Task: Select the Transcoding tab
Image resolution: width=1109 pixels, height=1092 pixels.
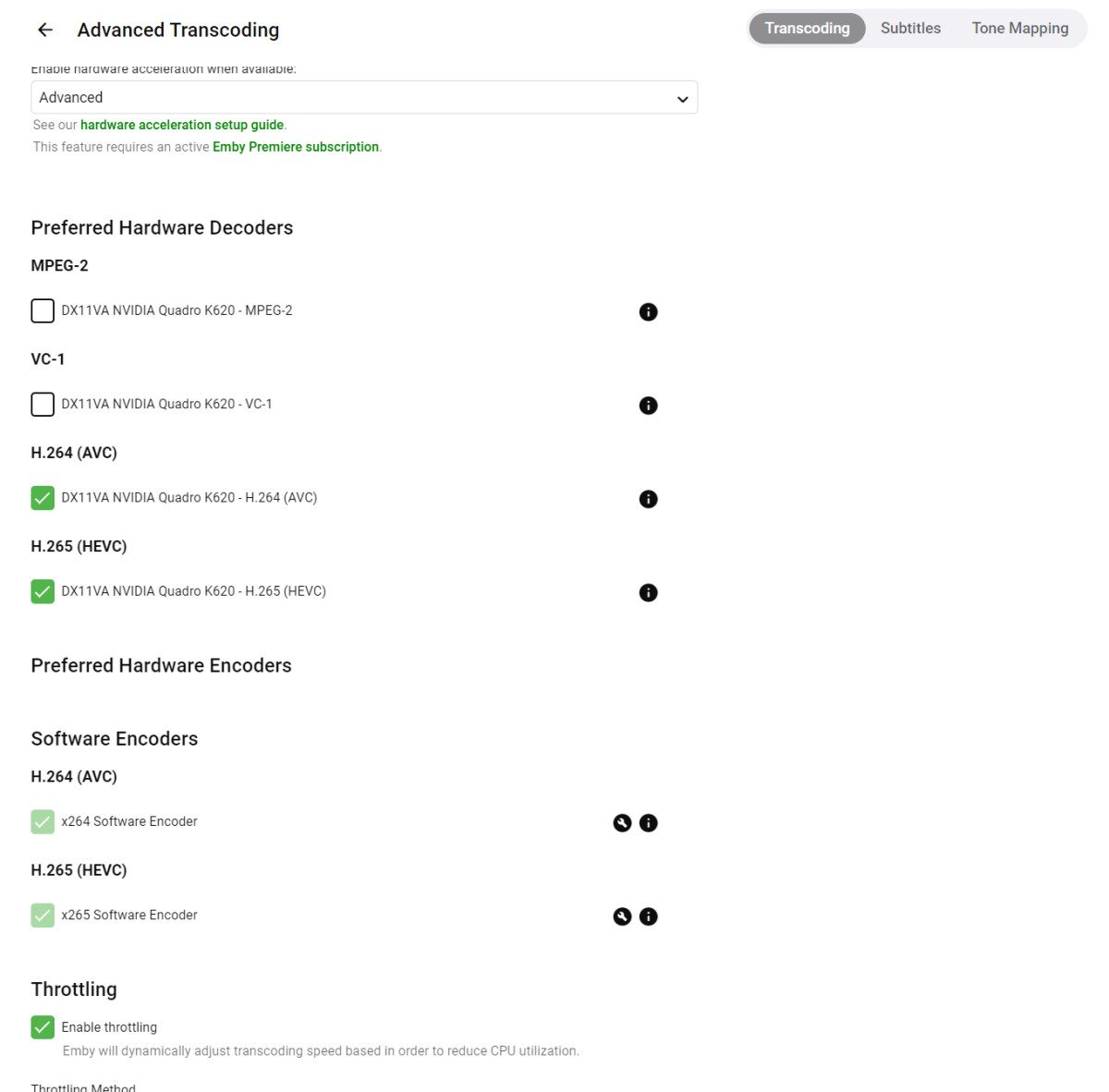Action: click(x=807, y=29)
